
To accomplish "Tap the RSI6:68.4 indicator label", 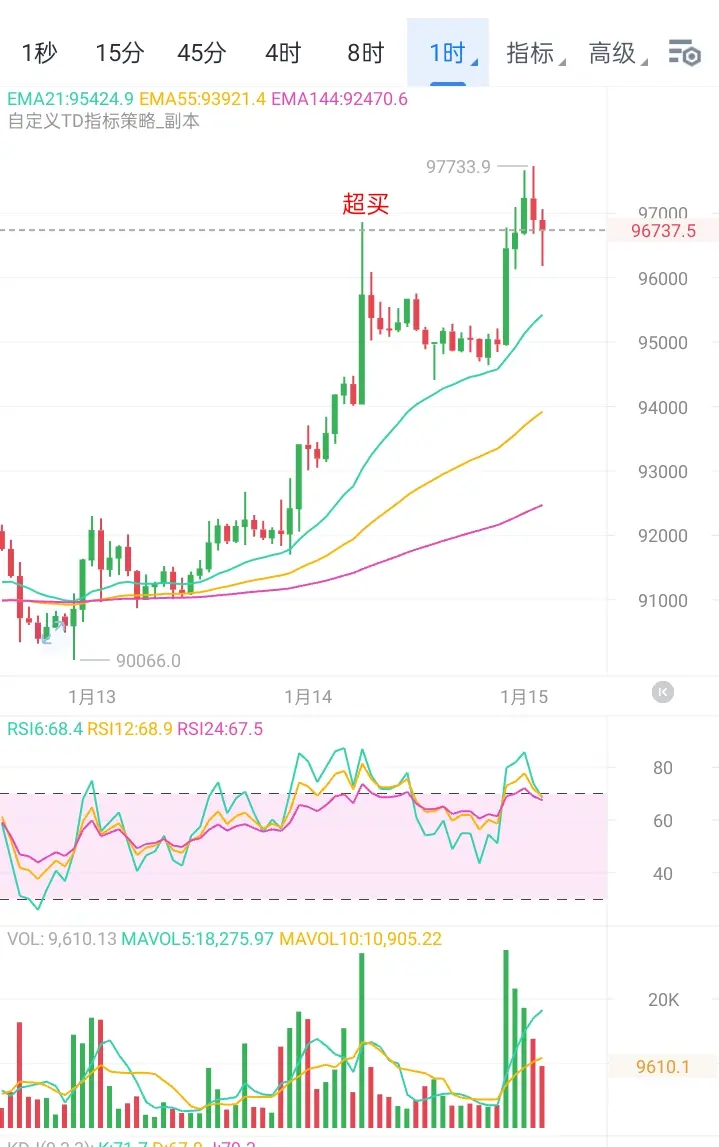I will click(x=45, y=729).
